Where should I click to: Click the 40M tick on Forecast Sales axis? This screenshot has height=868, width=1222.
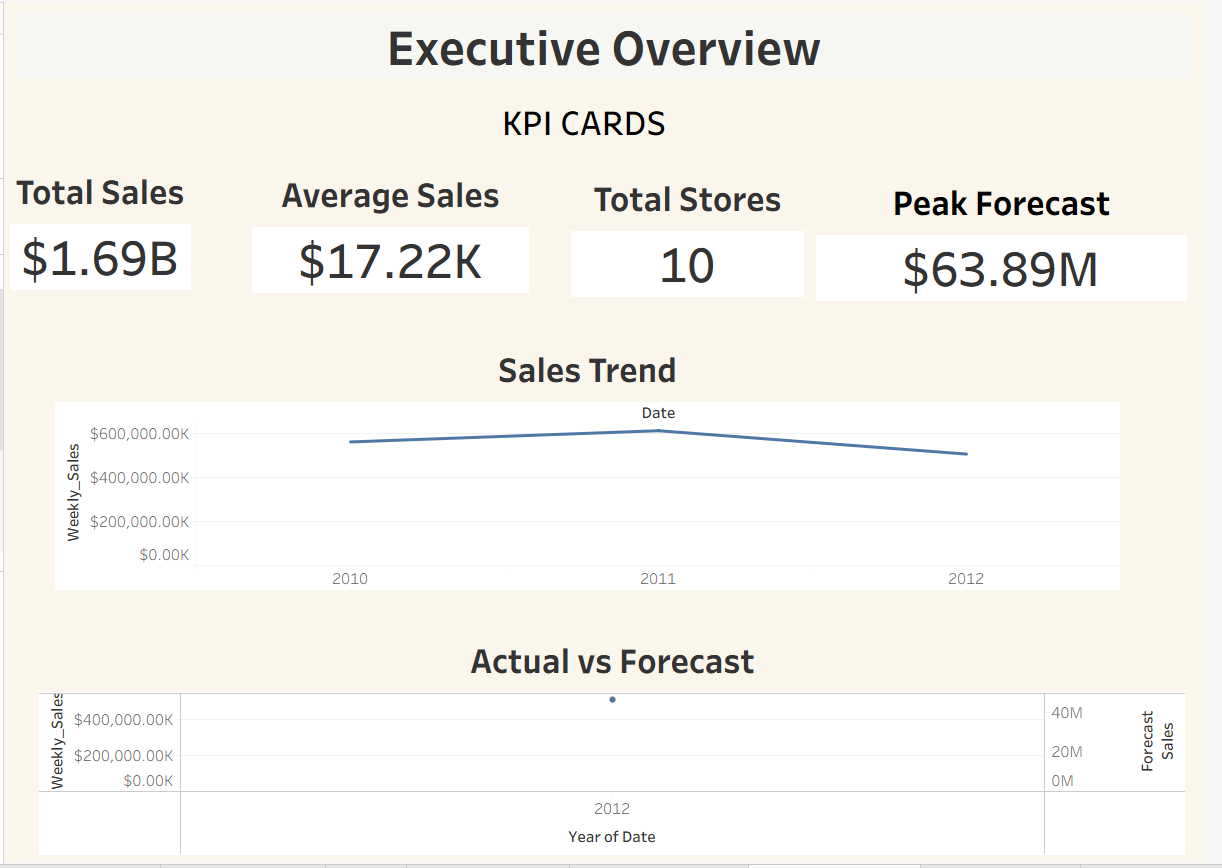1067,713
